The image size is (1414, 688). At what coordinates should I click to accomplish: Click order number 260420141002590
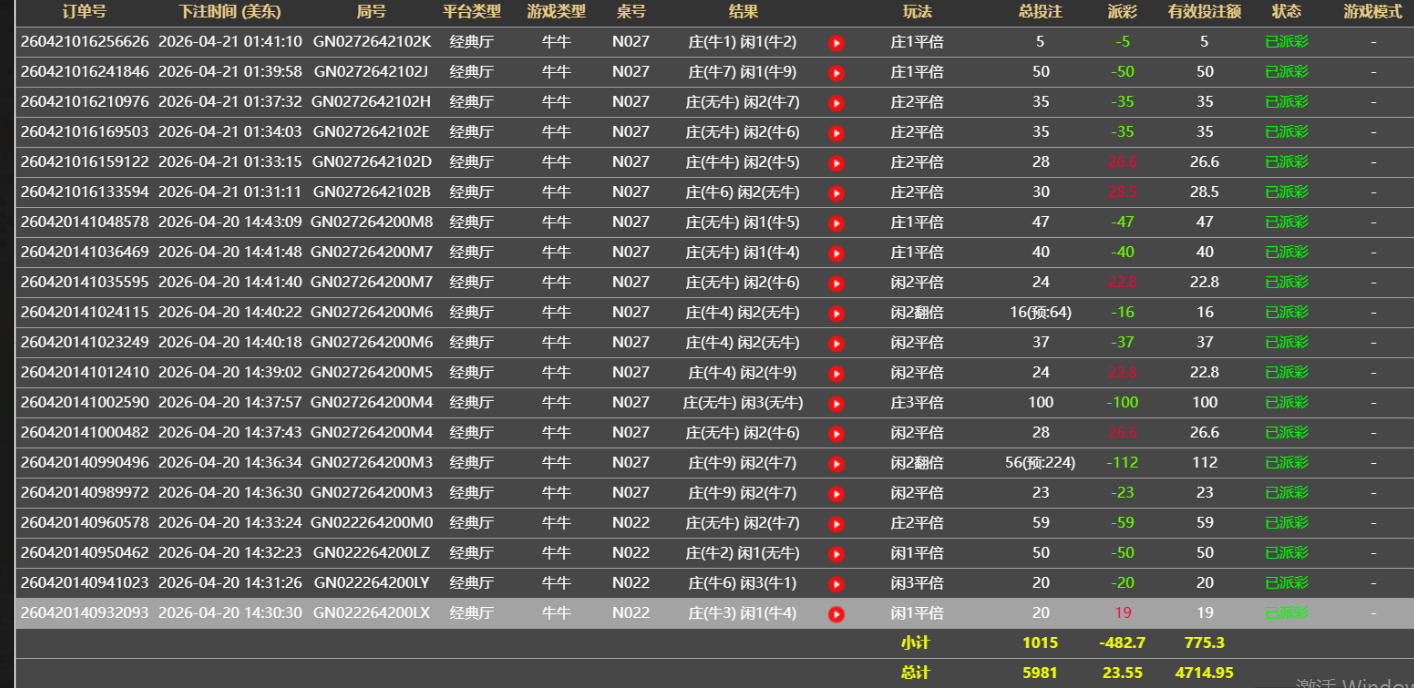pos(84,402)
